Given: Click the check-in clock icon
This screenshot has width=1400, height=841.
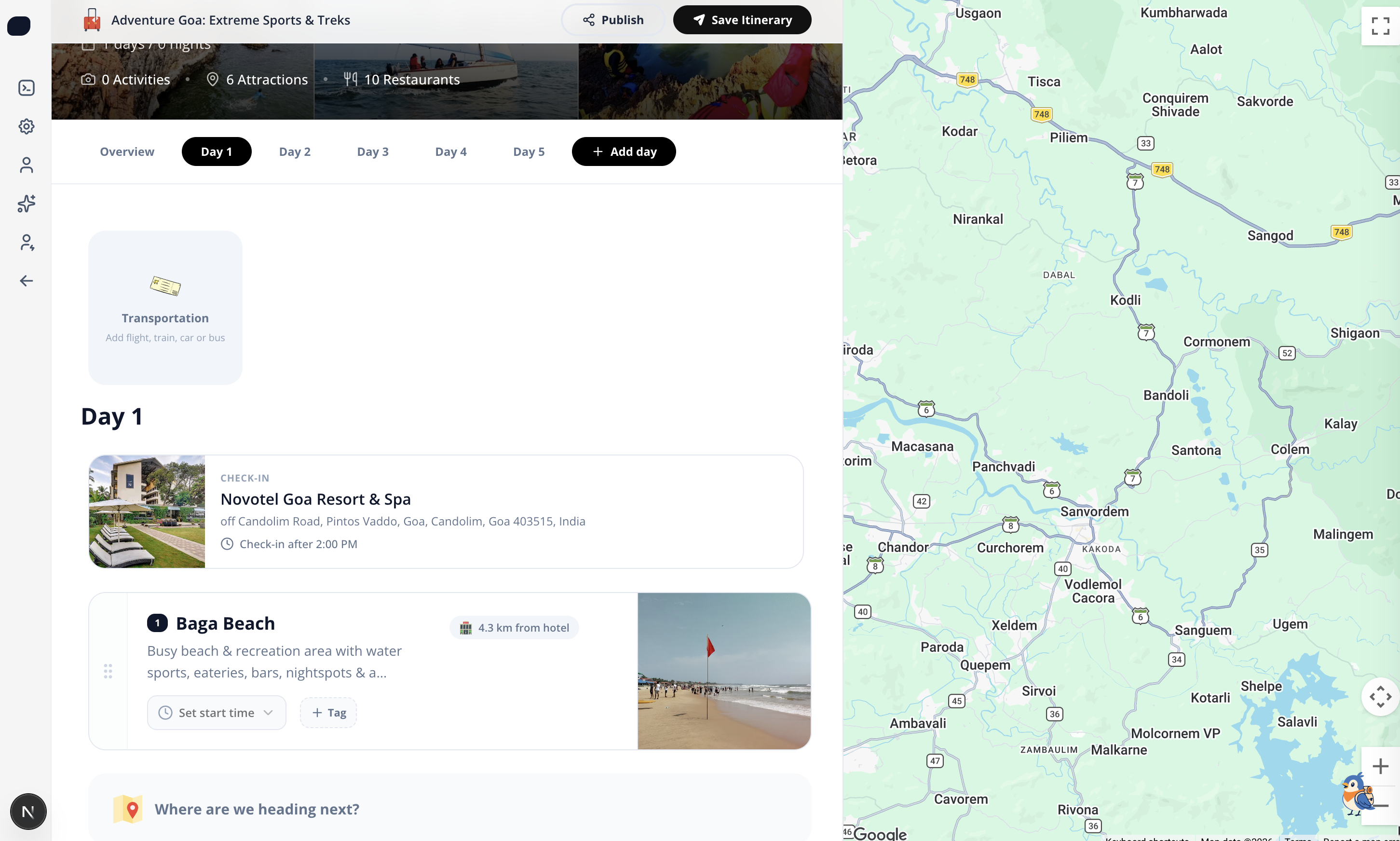Looking at the screenshot, I should click(227, 544).
